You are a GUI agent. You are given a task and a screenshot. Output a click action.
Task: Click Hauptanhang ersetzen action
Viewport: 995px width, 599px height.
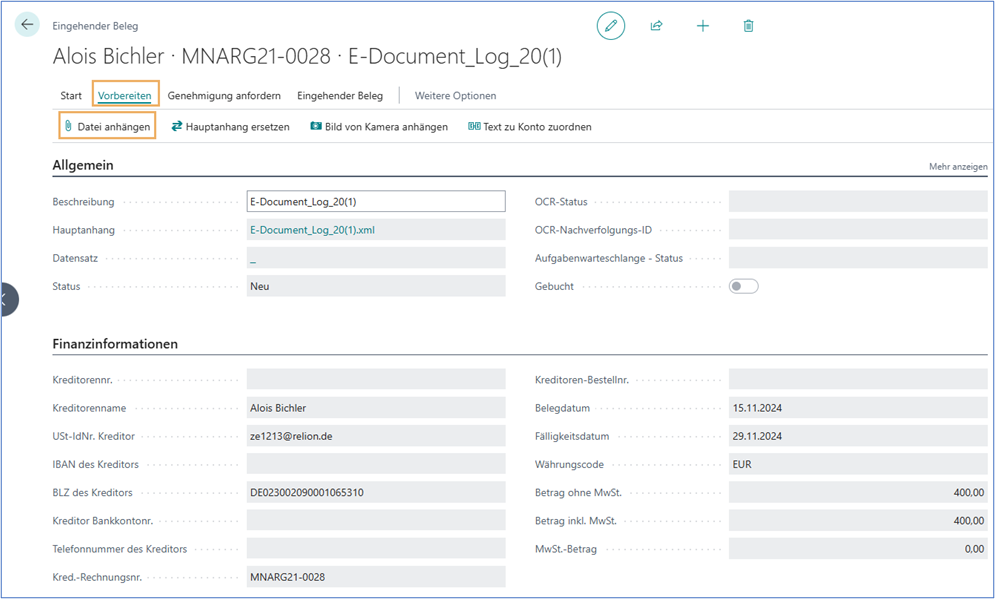pos(230,127)
